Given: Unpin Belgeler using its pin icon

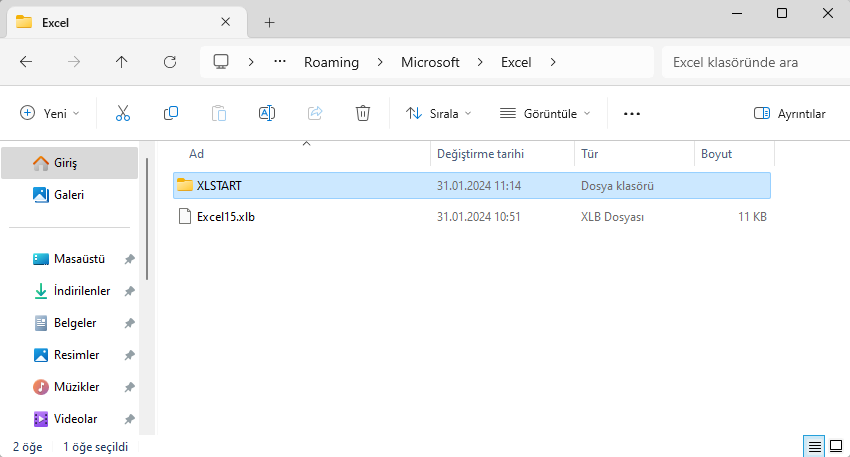Looking at the screenshot, I should tap(130, 323).
